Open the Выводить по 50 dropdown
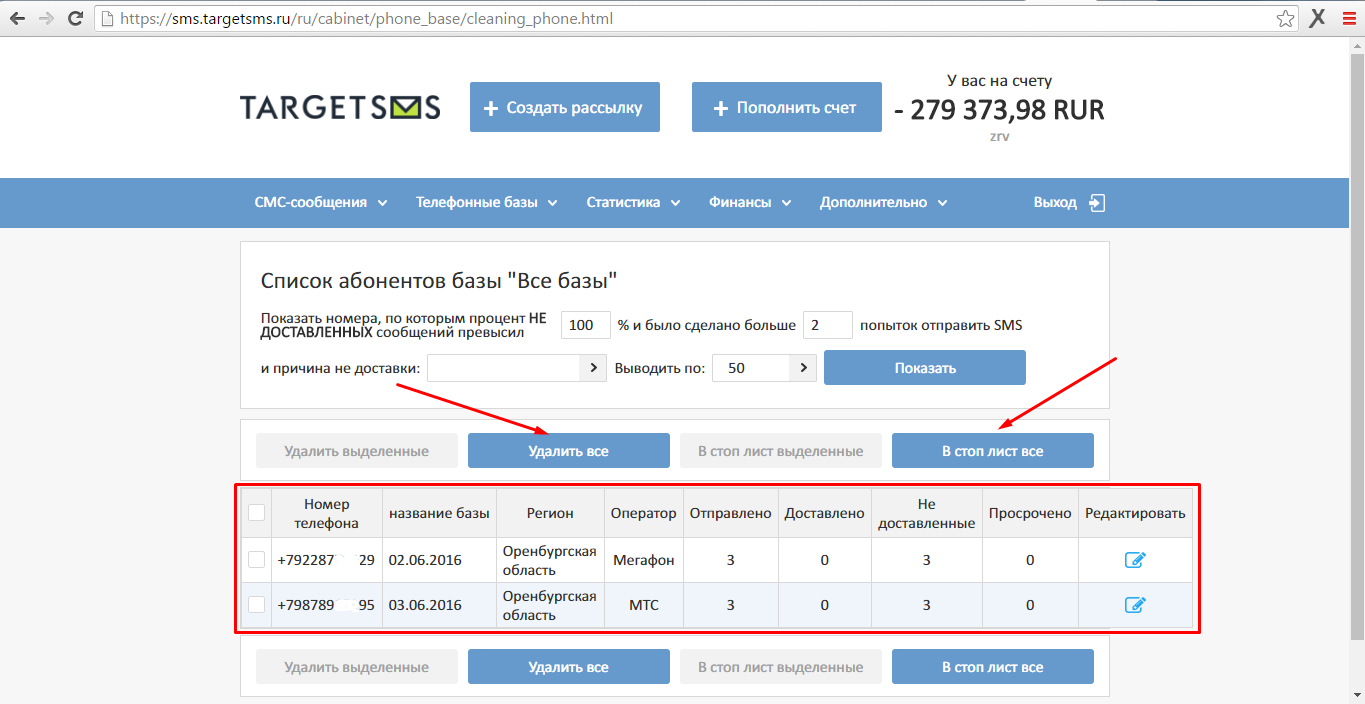The image size is (1365, 704). click(x=764, y=368)
